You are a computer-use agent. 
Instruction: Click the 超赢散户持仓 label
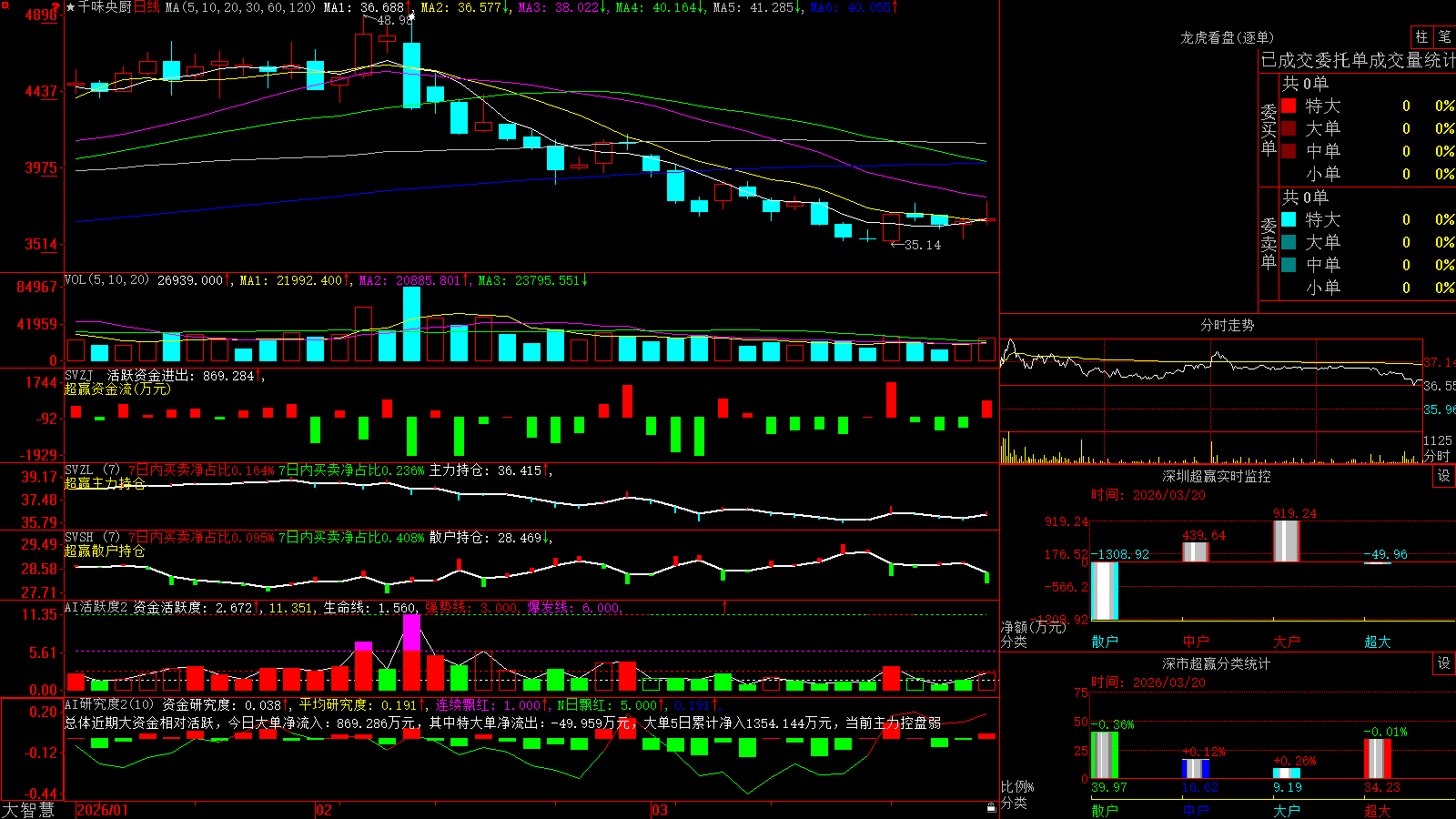(x=105, y=551)
